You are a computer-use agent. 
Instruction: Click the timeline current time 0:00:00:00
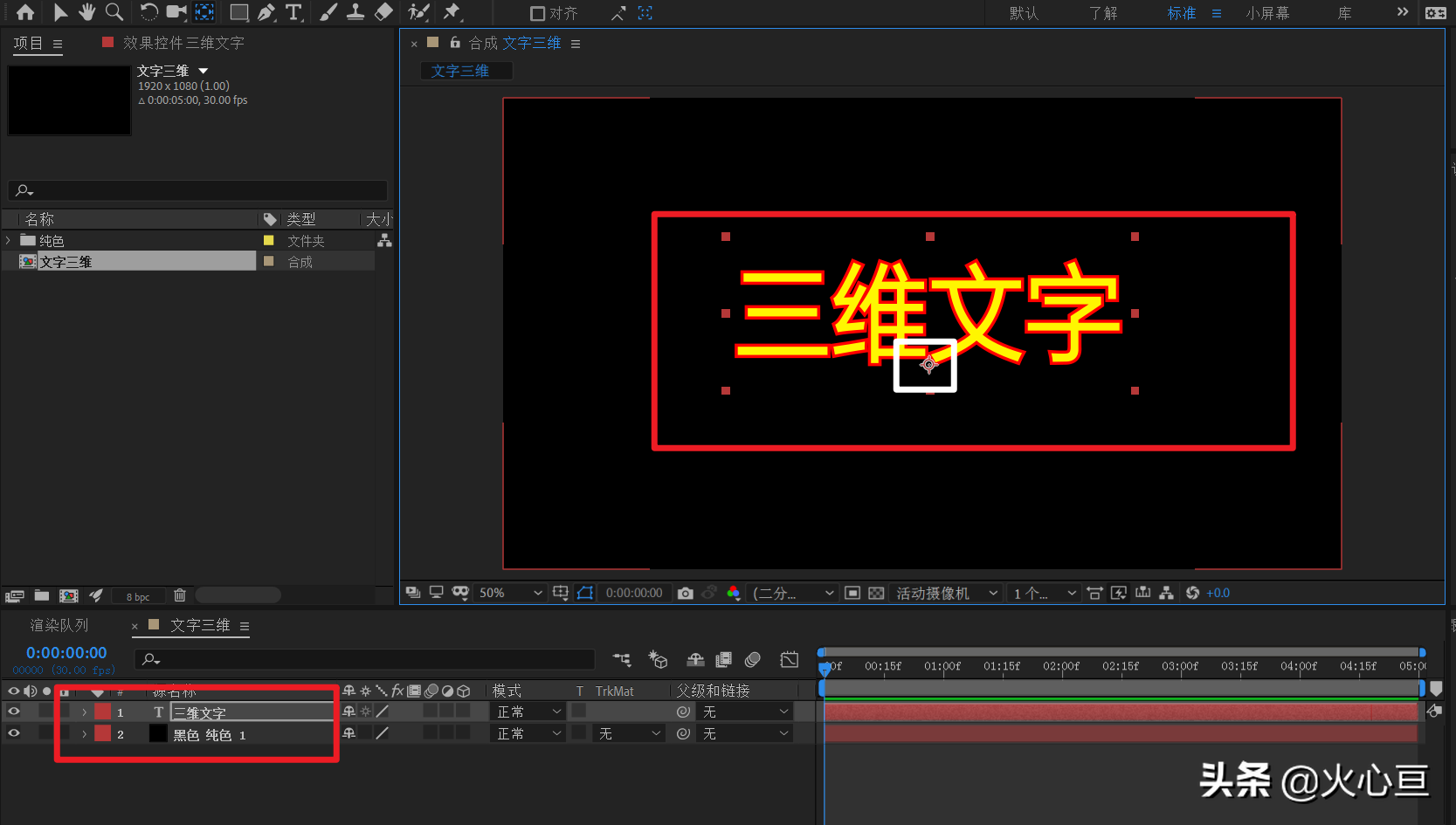pyautogui.click(x=66, y=653)
